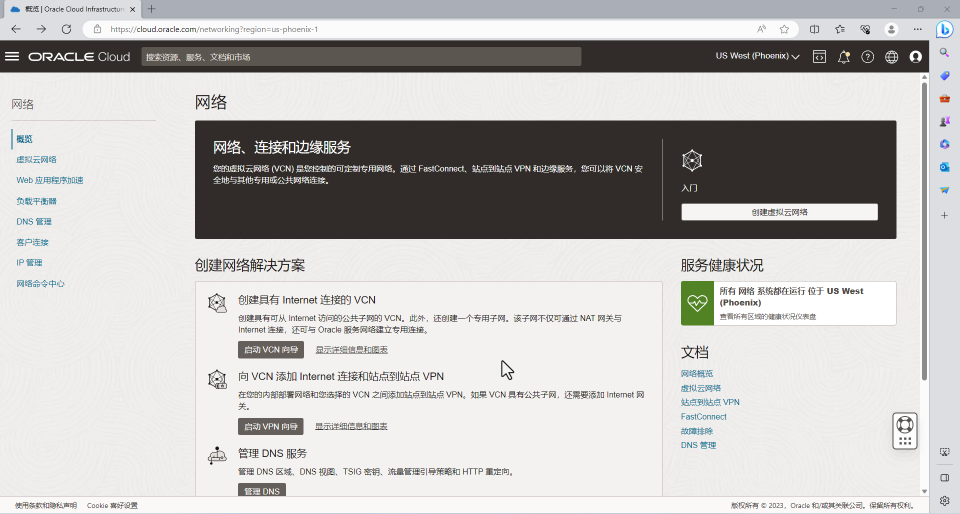The image size is (960, 514).
Task: Open the service health status card
Action: [x=789, y=304]
